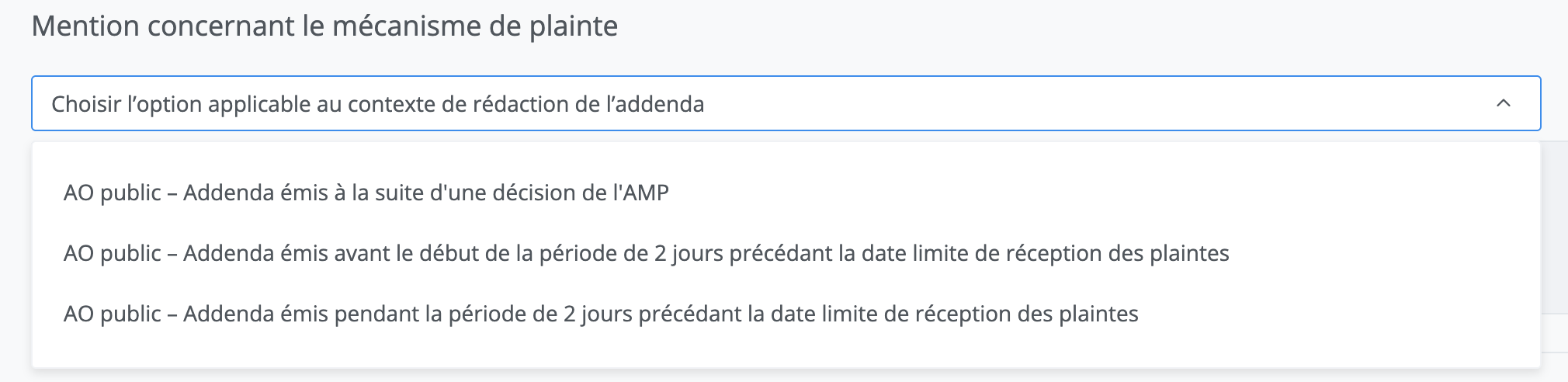
Task: Click the placeholder text in the select box
Action: (x=378, y=104)
